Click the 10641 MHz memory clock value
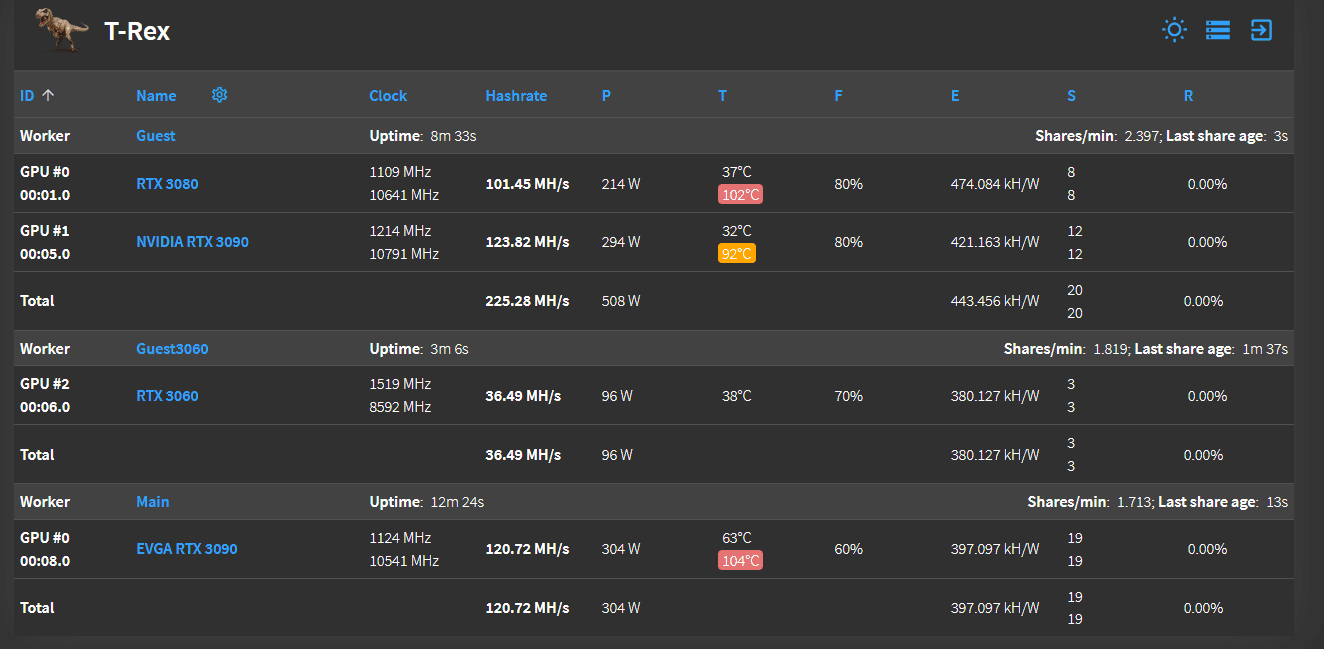 pos(404,195)
